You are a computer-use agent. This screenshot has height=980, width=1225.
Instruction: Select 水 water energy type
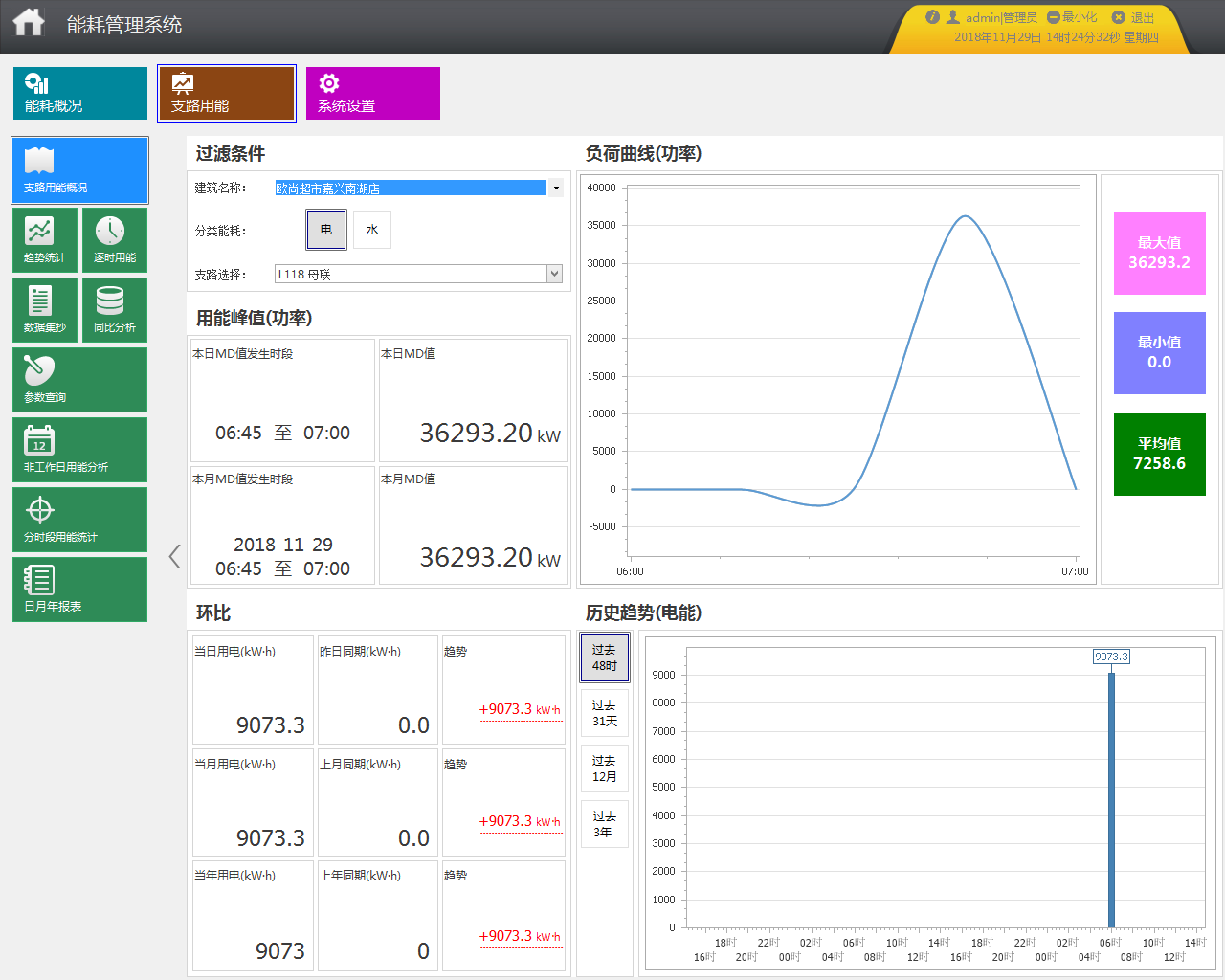[372, 230]
